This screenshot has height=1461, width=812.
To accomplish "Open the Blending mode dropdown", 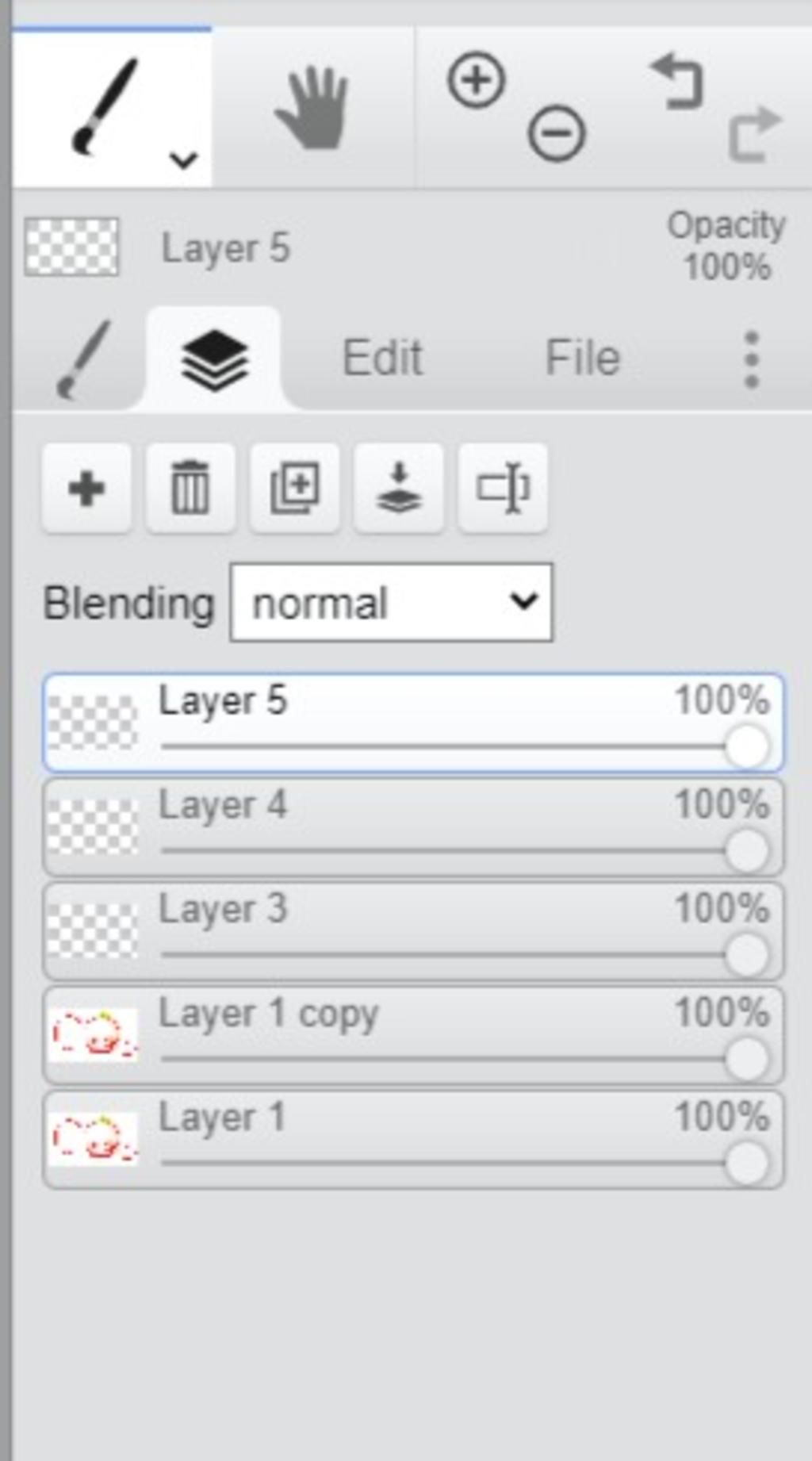I will coord(391,603).
